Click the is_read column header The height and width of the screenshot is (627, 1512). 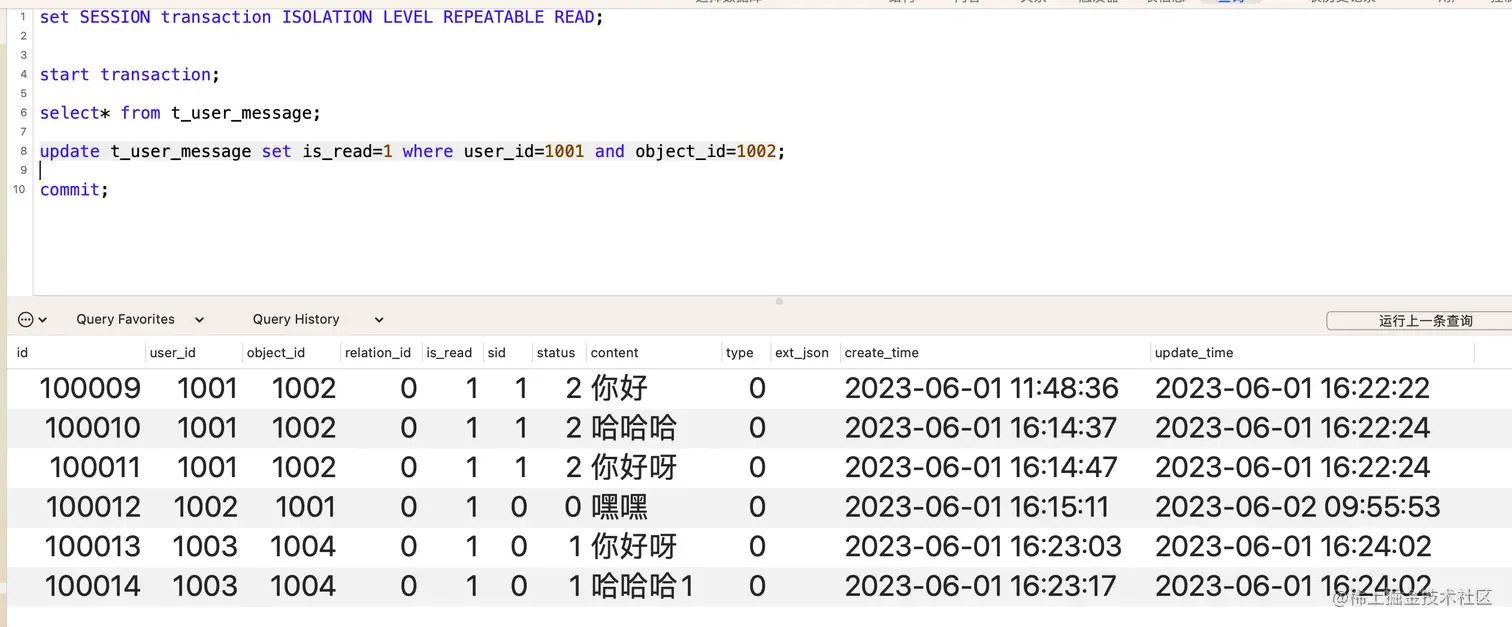[449, 352]
